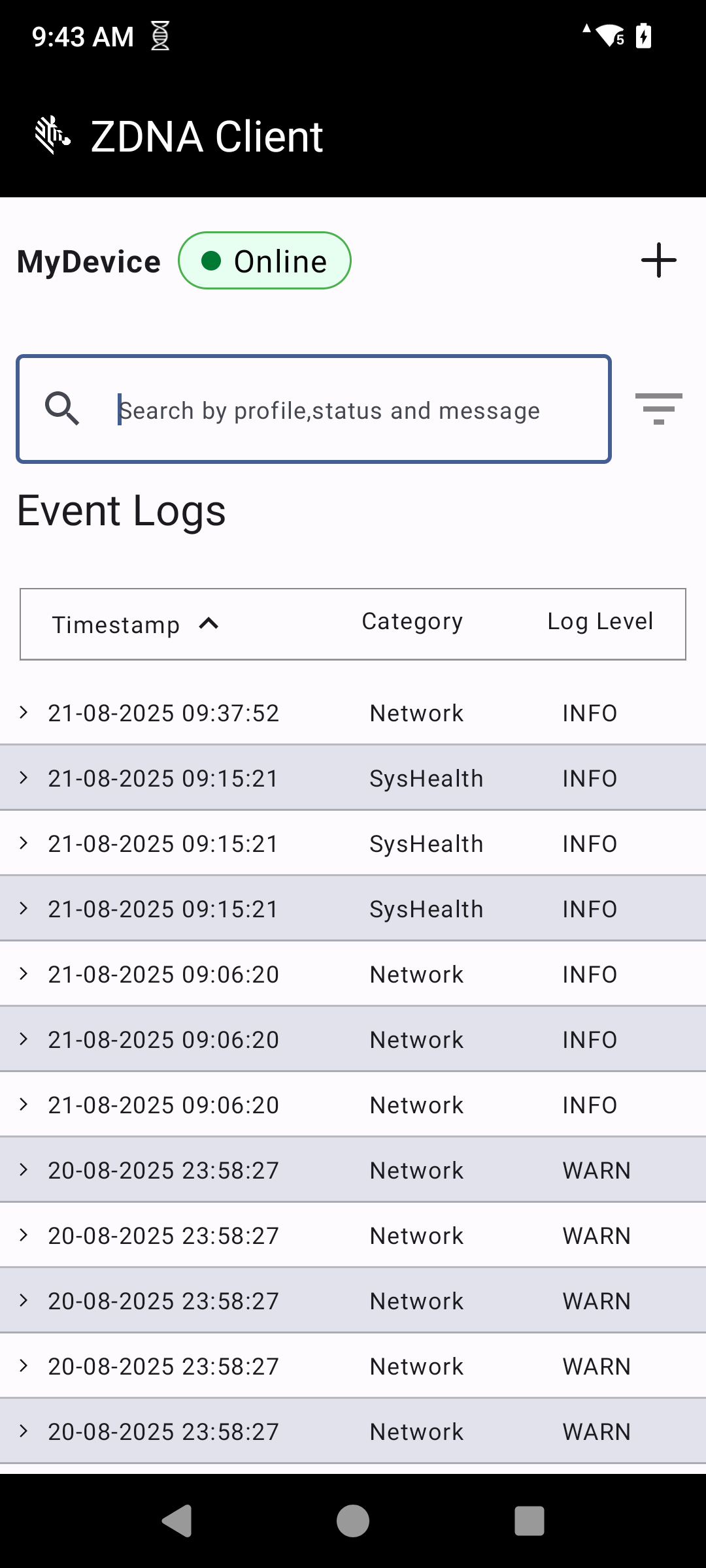The width and height of the screenshot is (706, 1568).
Task: Focus the profile, status and message search field
Action: pos(353,410)
